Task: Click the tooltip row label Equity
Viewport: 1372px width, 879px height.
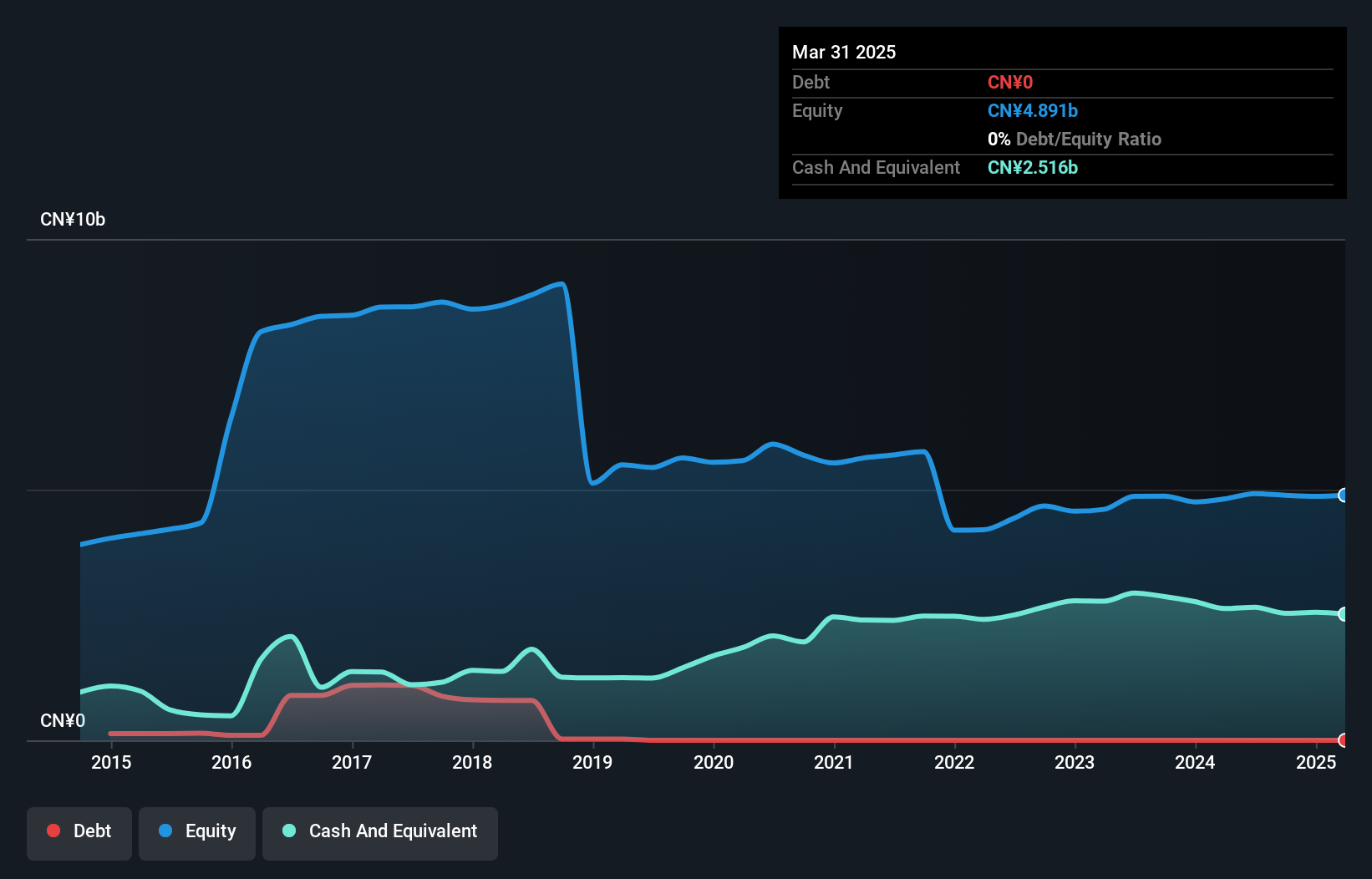Action: coord(817,110)
